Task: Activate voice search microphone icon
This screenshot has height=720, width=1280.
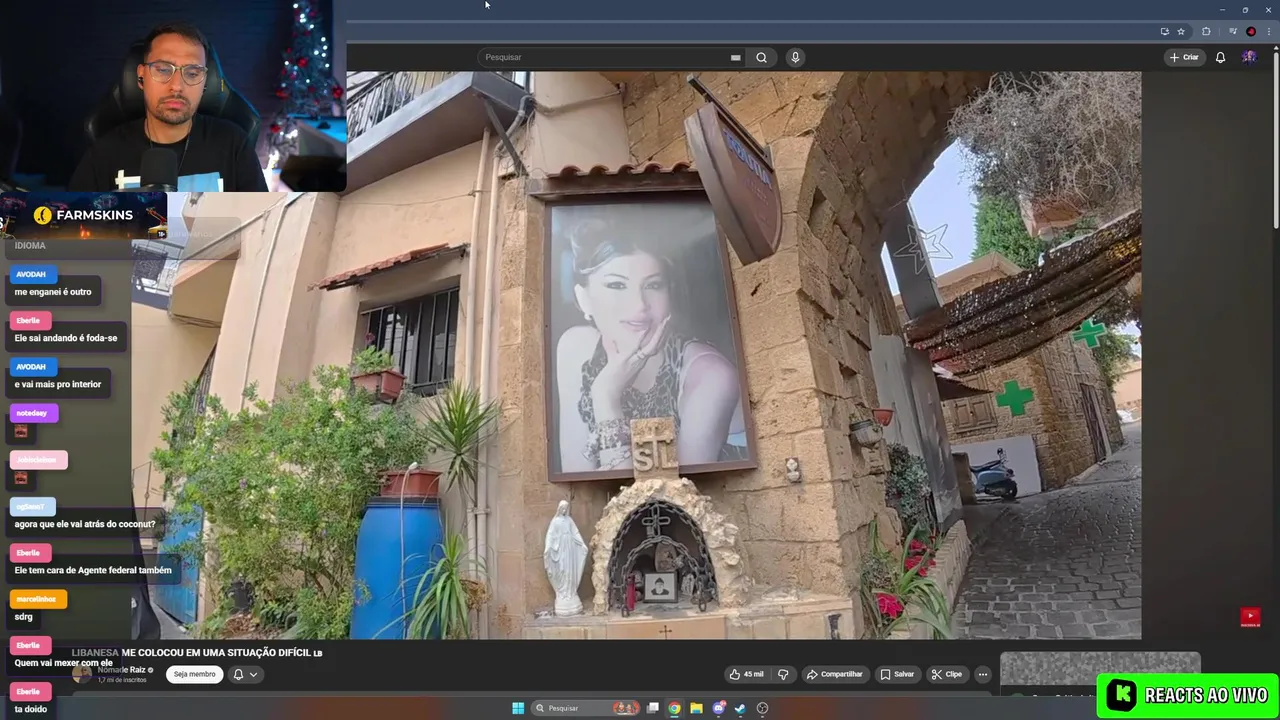Action: tap(795, 57)
